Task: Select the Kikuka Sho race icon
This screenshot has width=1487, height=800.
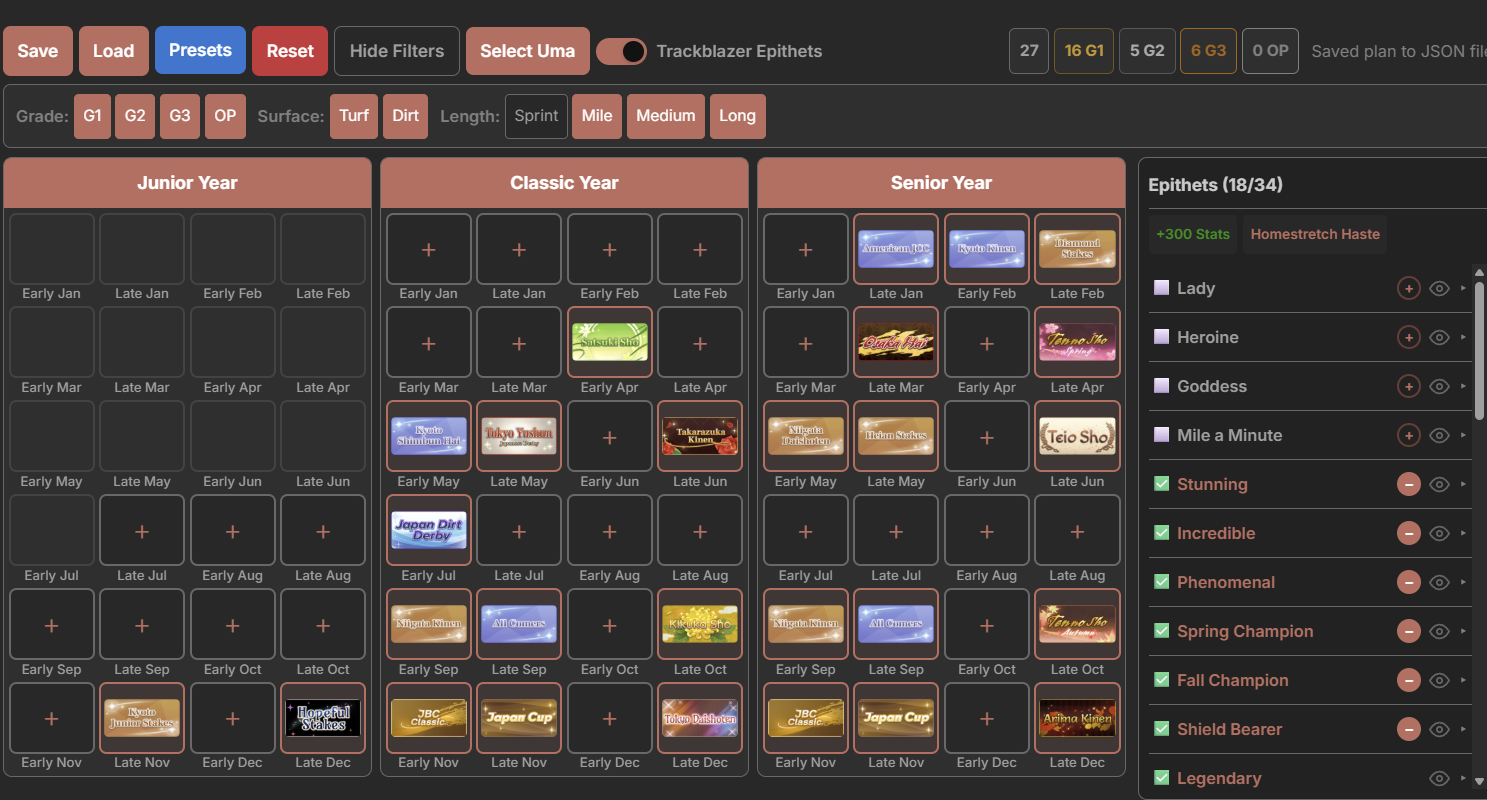Action: point(700,624)
